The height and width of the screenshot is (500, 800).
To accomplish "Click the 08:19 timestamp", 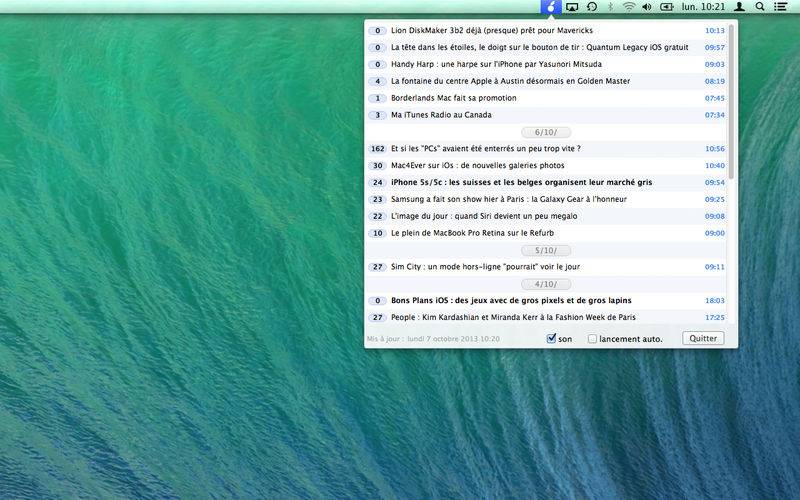I will pyautogui.click(x=715, y=81).
